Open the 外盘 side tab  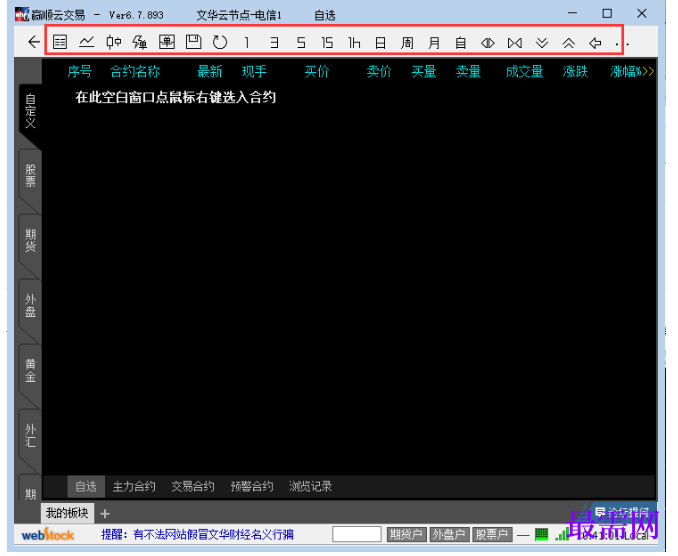30,306
